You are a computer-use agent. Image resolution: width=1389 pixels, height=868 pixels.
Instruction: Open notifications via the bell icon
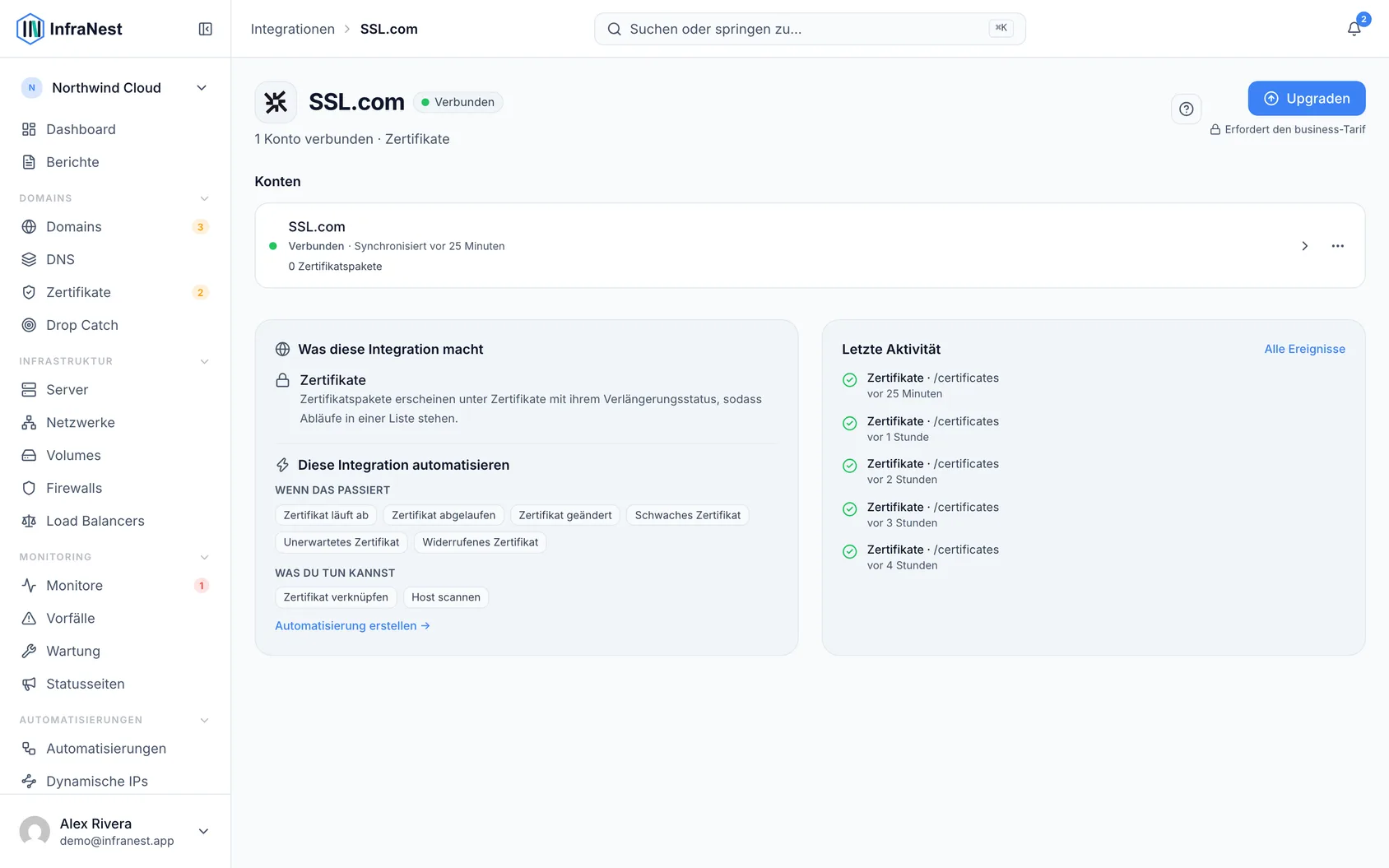[x=1354, y=29]
